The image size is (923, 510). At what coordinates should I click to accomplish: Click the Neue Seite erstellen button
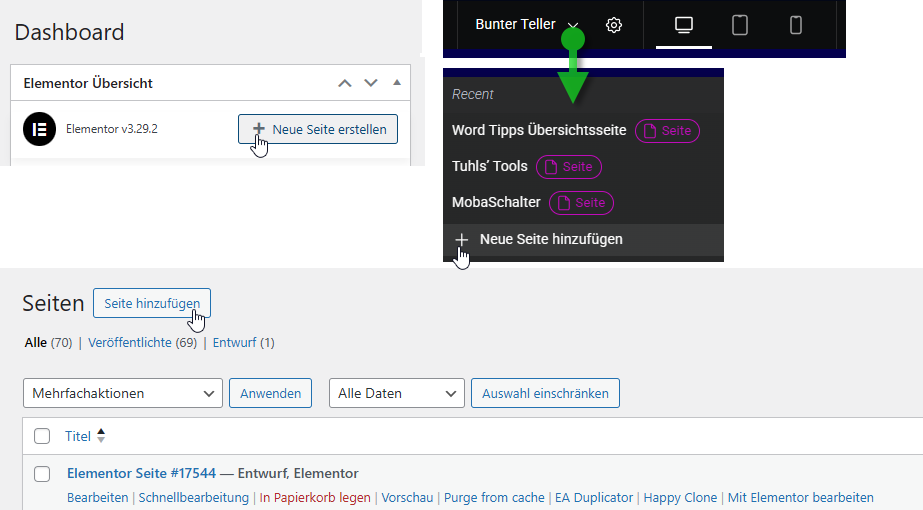318,129
